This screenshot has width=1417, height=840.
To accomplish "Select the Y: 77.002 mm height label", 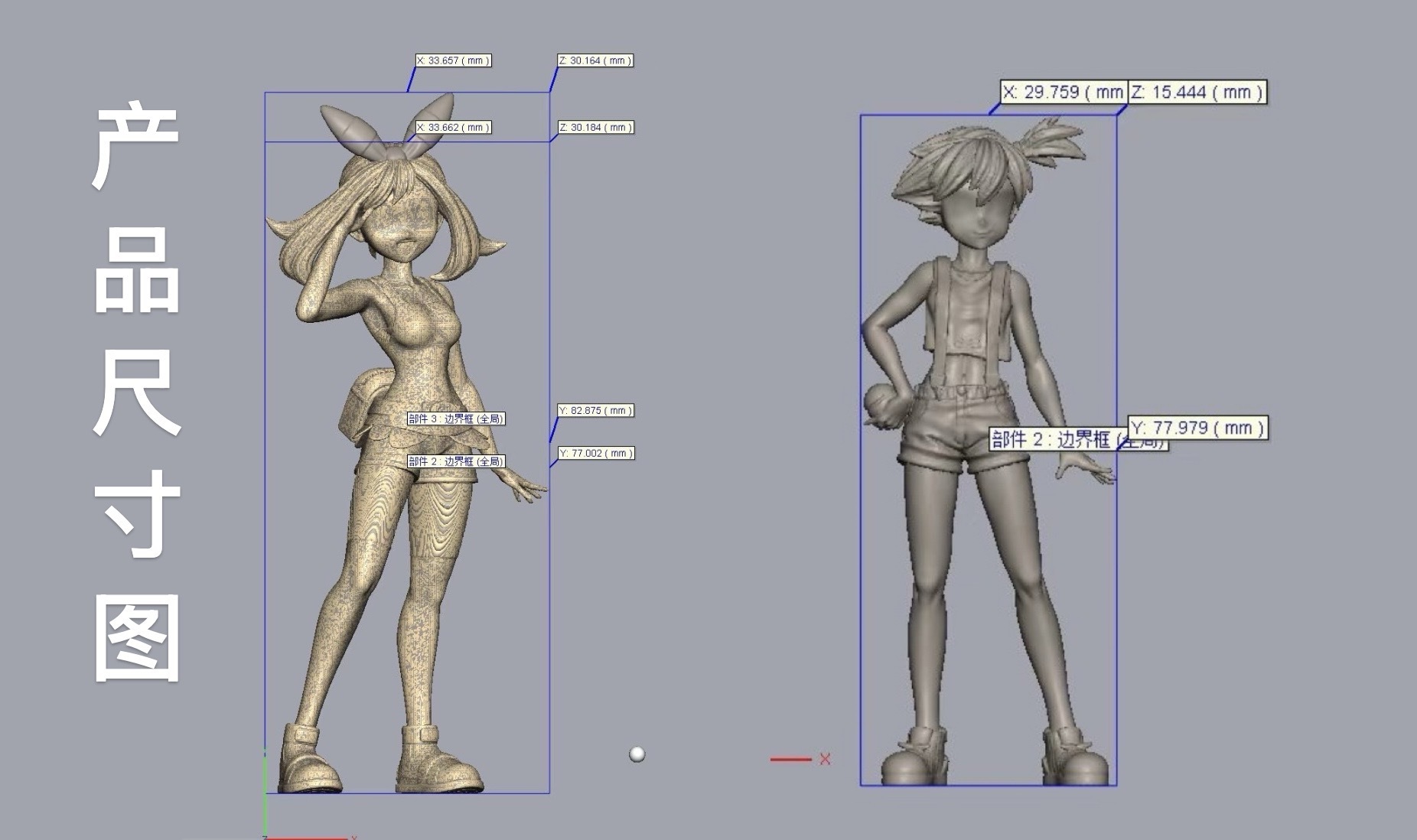I will pyautogui.click(x=595, y=454).
